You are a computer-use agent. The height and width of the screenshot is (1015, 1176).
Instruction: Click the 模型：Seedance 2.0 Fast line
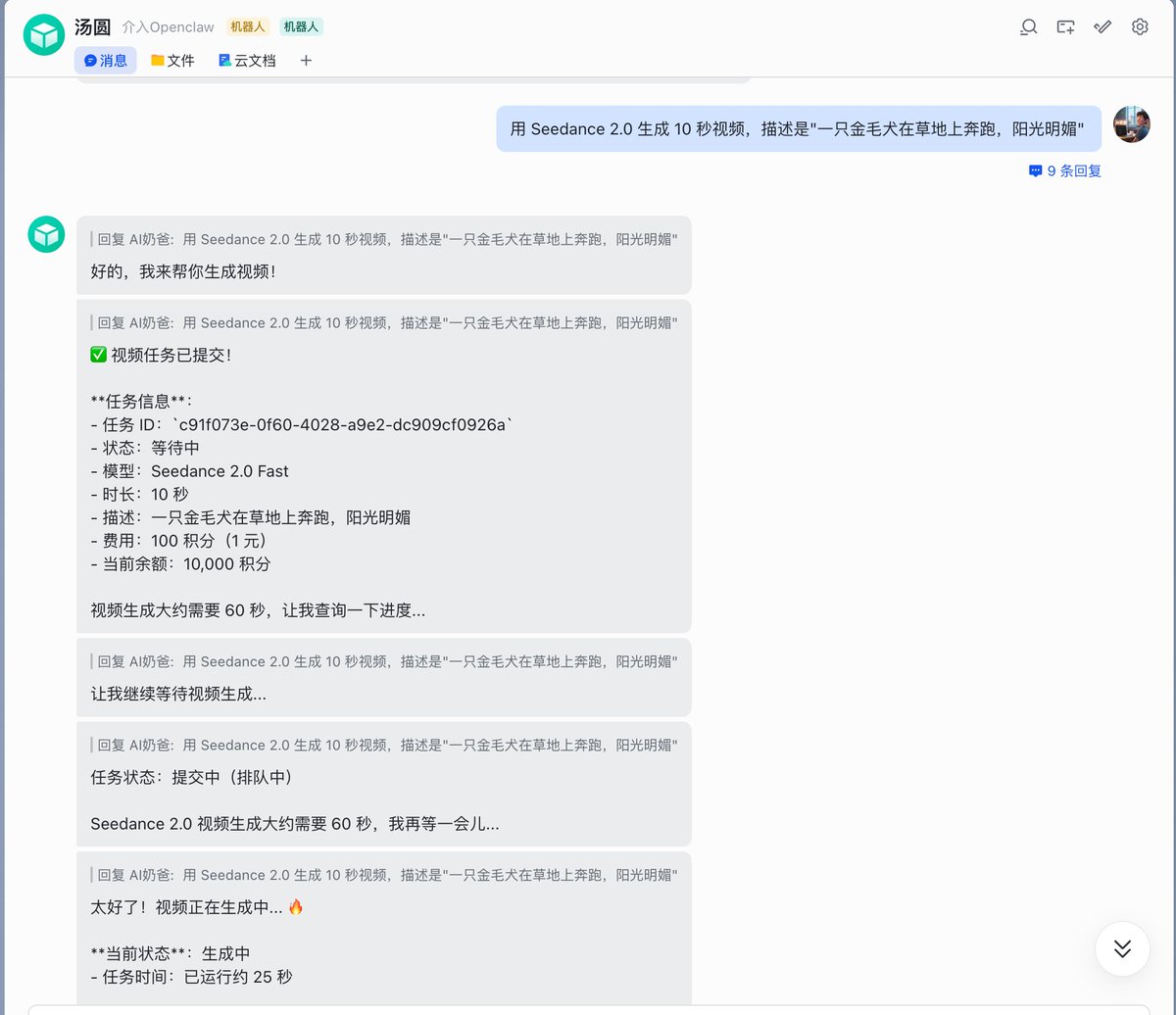[189, 471]
